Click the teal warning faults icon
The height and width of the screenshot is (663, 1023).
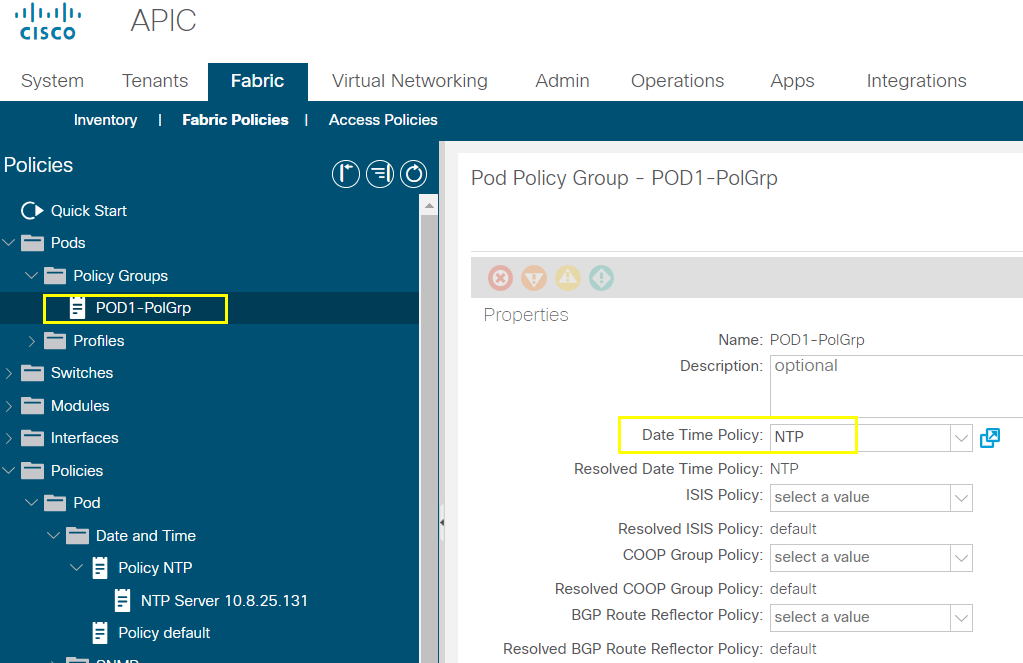602,278
